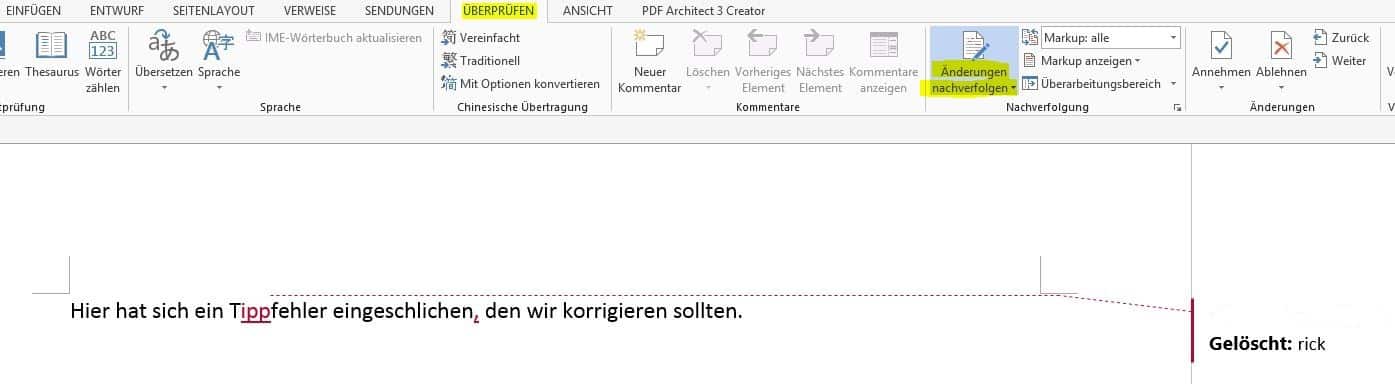This screenshot has width=1395, height=384.
Task: Expand the Löschen dropdown arrow
Action: [x=708, y=88]
